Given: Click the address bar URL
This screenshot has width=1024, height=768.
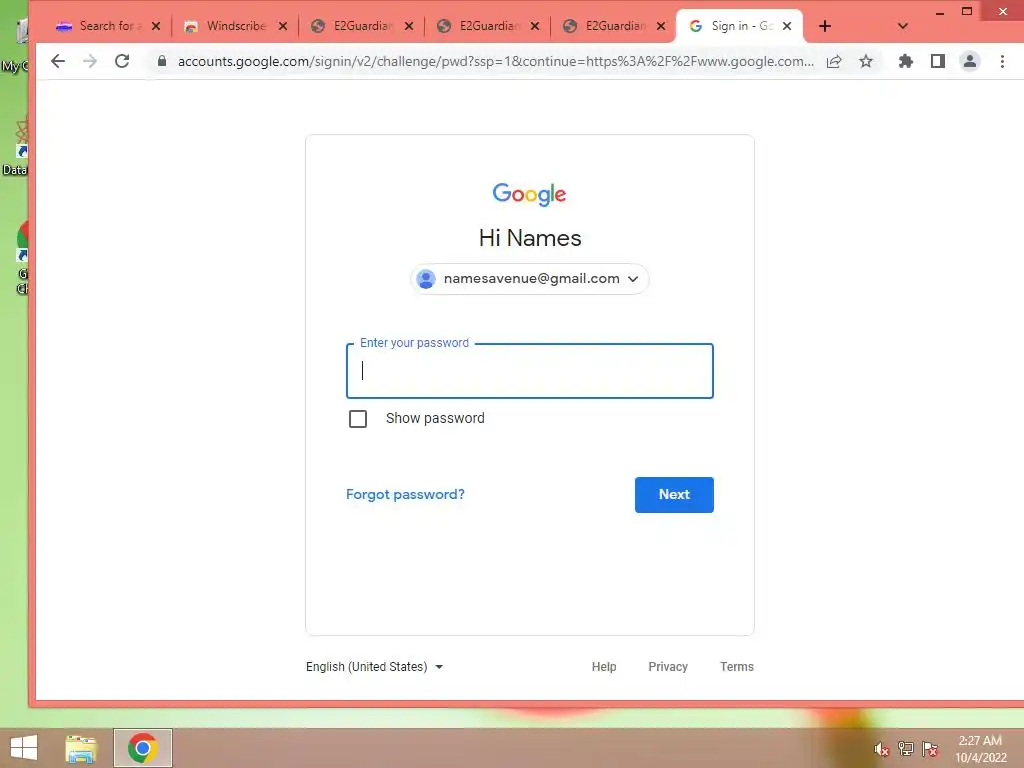Looking at the screenshot, I should pyautogui.click(x=496, y=61).
